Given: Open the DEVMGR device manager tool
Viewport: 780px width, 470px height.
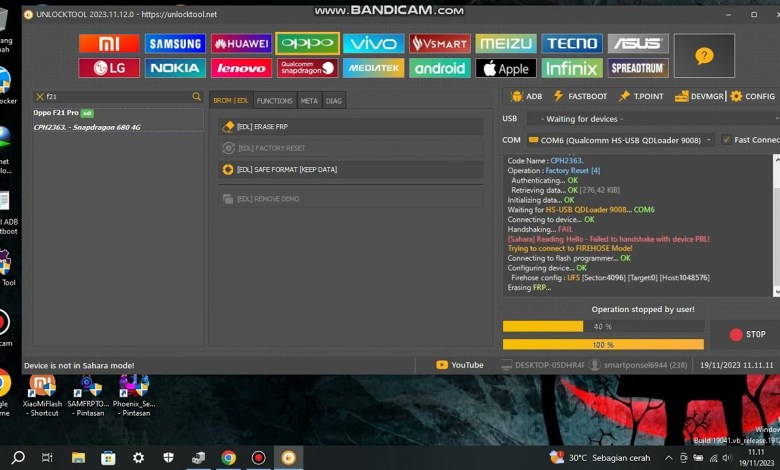Looking at the screenshot, I should (x=696, y=97).
